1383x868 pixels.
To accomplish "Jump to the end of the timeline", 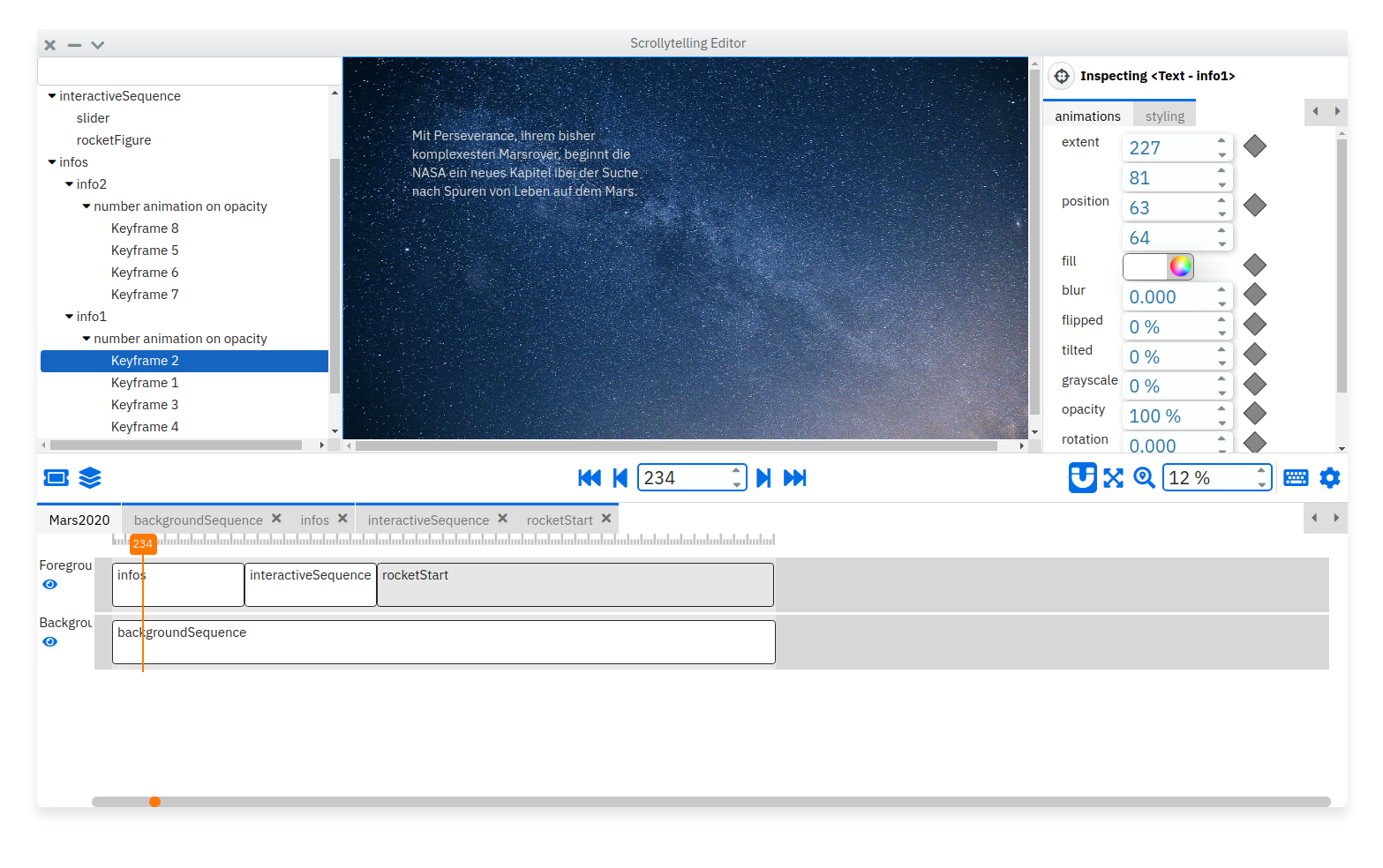I will 795,478.
